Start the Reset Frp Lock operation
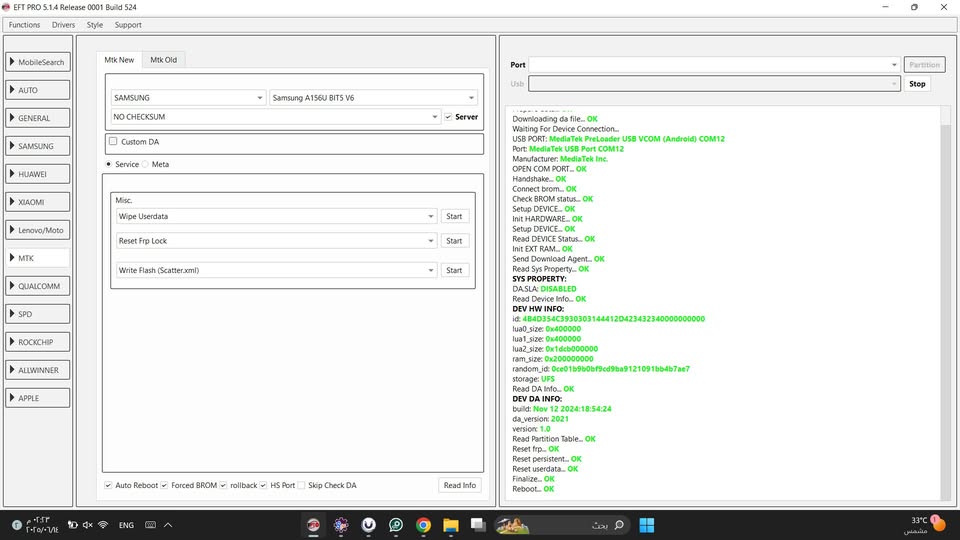960x540 pixels. point(454,241)
